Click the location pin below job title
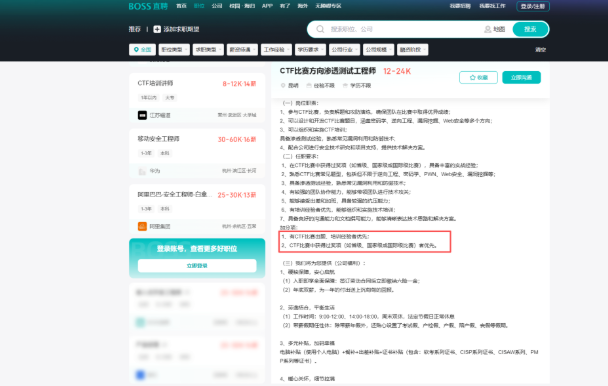This screenshot has width=608, height=386. coord(283,86)
